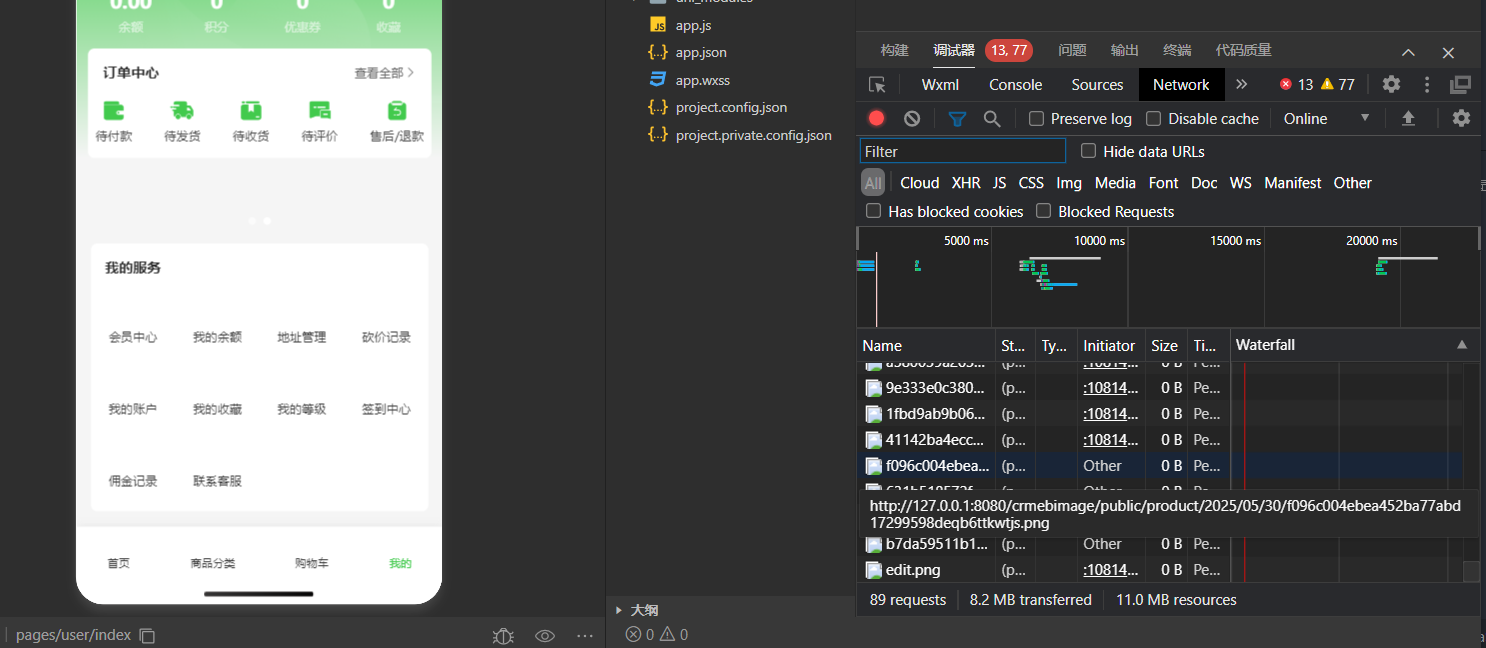Viewport: 1486px width, 648px height.
Task: Tap the 待收货 package icon
Action: (x=251, y=110)
